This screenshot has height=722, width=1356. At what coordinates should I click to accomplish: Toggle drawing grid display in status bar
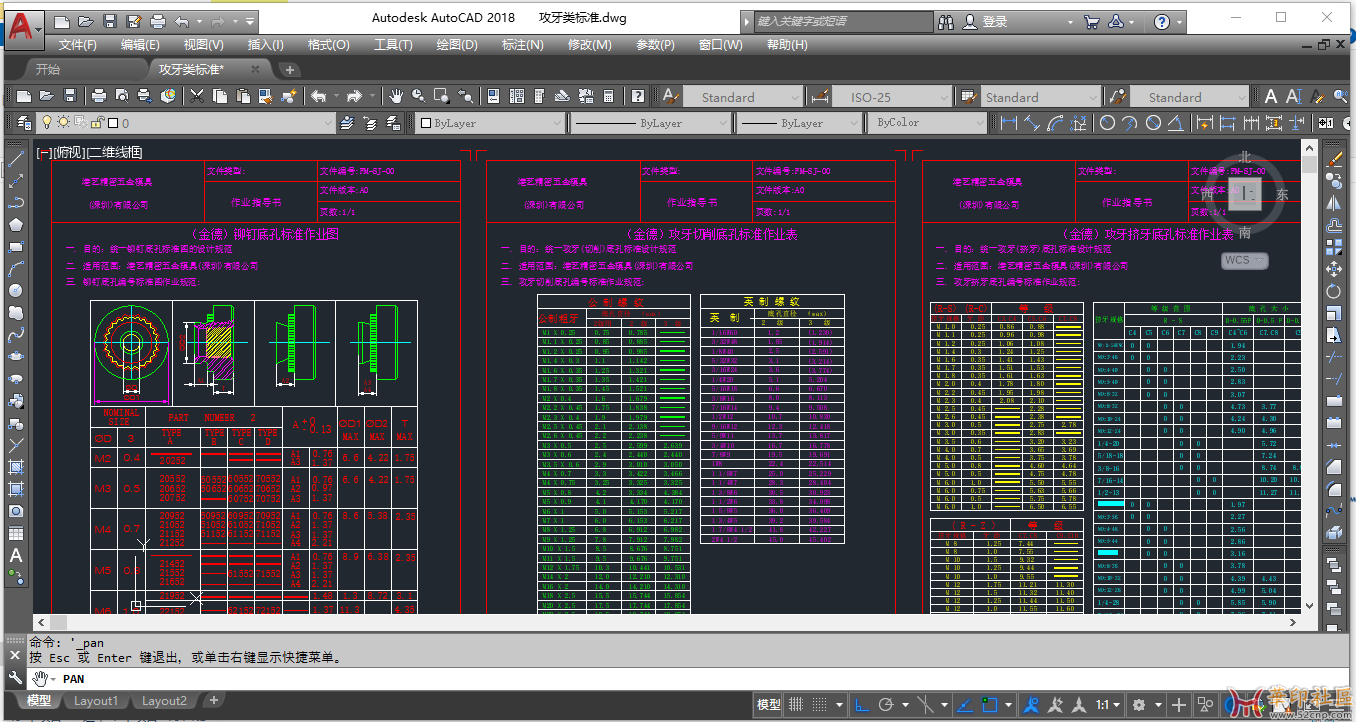pos(796,705)
